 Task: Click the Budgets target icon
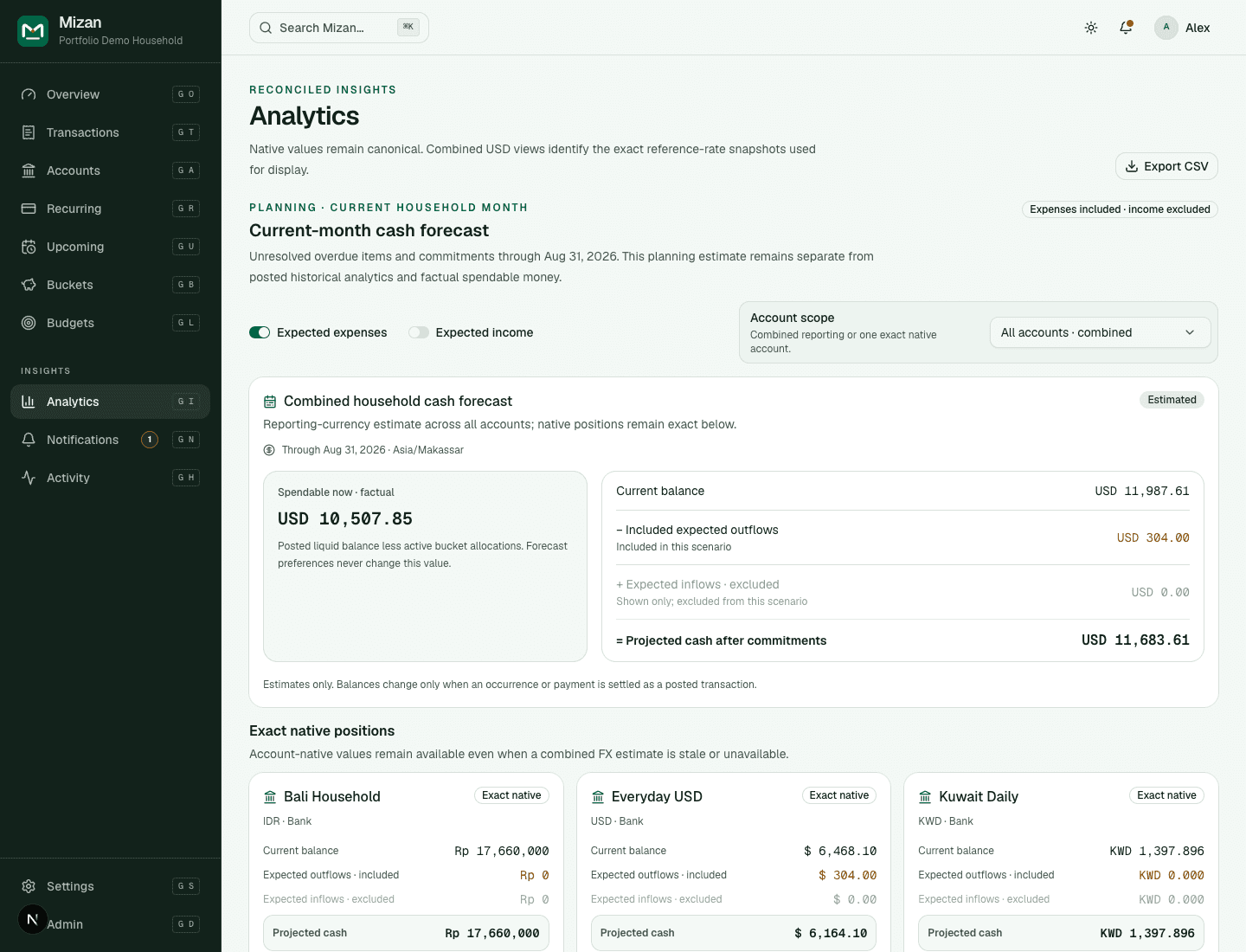[29, 323]
